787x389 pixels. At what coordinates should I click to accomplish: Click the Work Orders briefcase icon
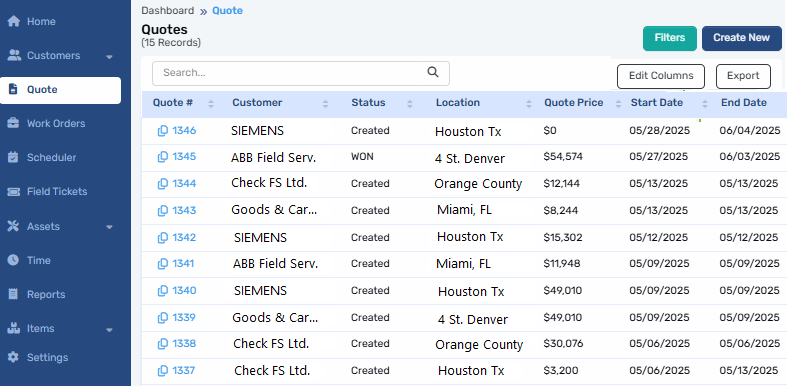[x=14, y=123]
